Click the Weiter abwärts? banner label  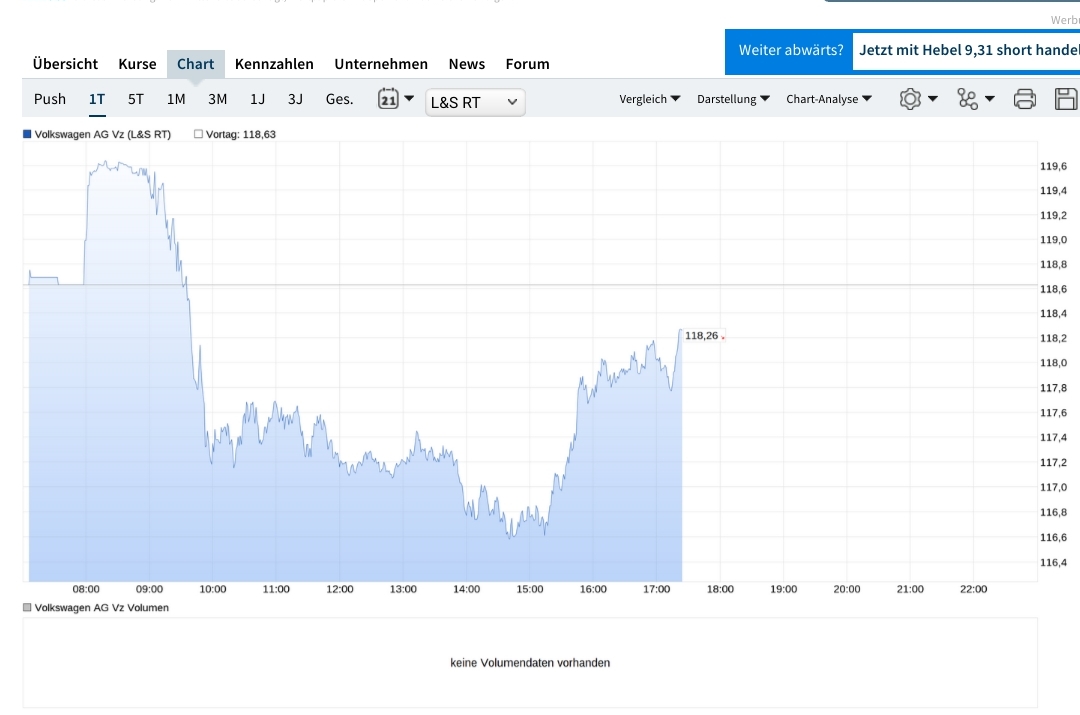(x=791, y=50)
